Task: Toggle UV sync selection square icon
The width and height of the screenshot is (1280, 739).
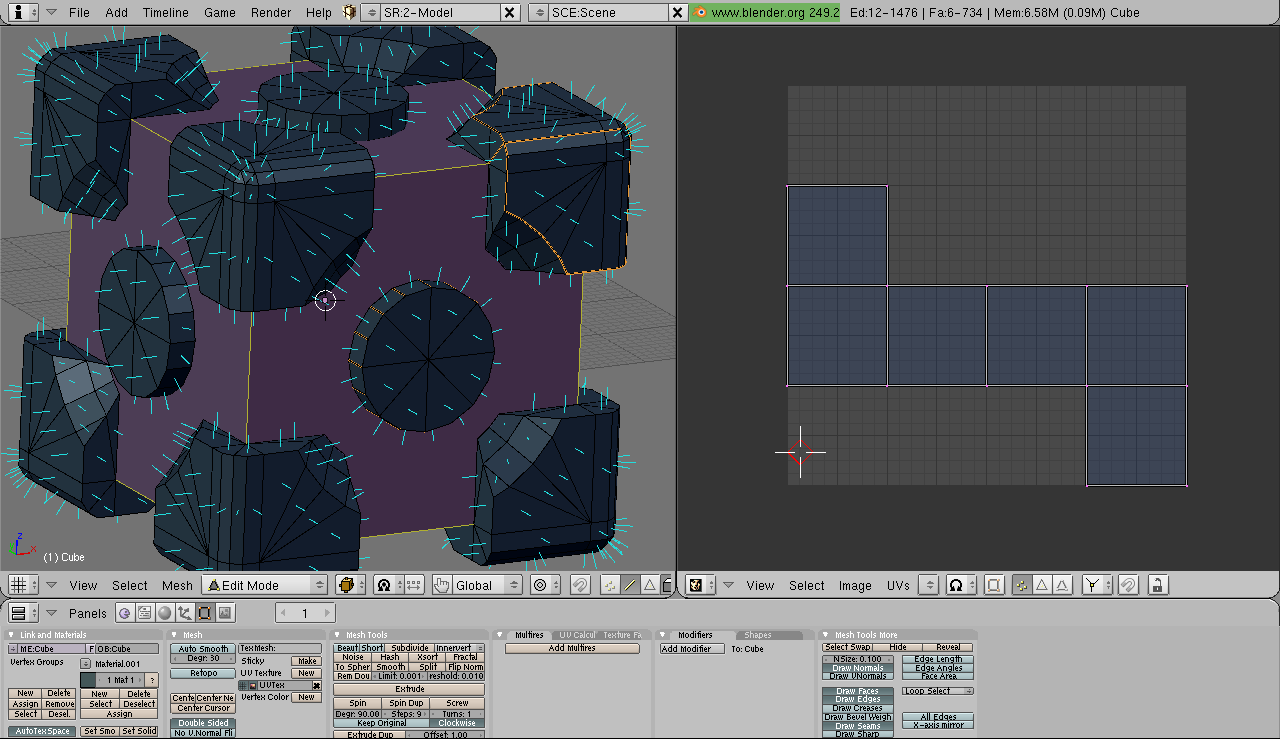Action: 994,585
